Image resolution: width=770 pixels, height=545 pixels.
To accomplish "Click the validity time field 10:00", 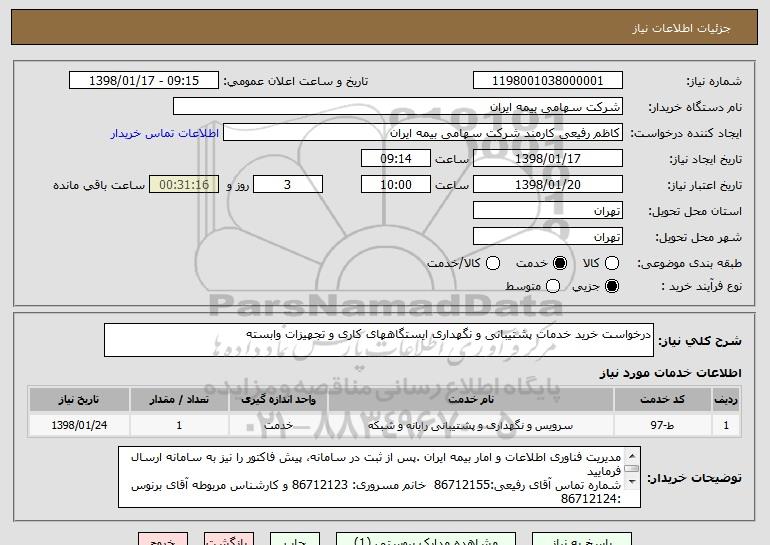I will click(x=396, y=185).
